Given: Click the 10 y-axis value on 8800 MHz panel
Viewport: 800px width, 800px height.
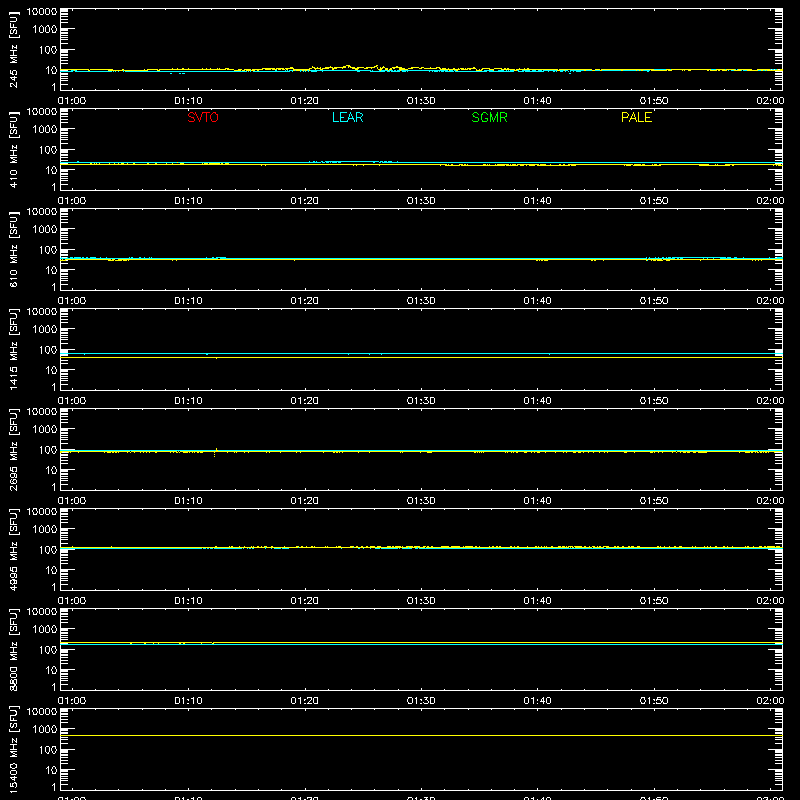Looking at the screenshot, I should click(x=51, y=670).
